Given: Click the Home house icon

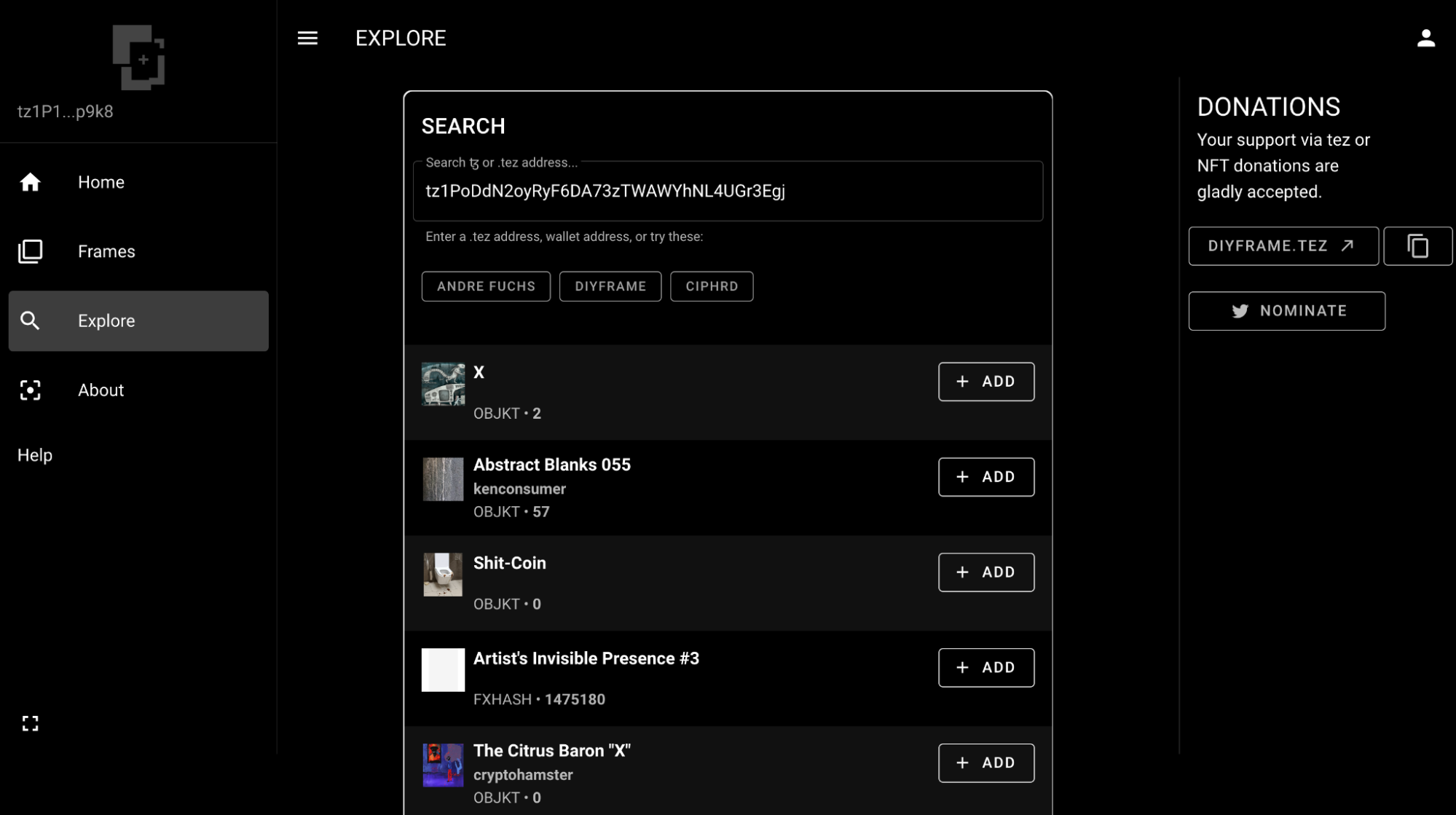Looking at the screenshot, I should pyautogui.click(x=30, y=182).
